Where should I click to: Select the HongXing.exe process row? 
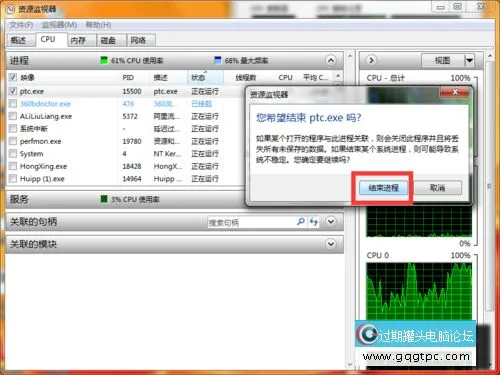pyautogui.click(x=125, y=166)
